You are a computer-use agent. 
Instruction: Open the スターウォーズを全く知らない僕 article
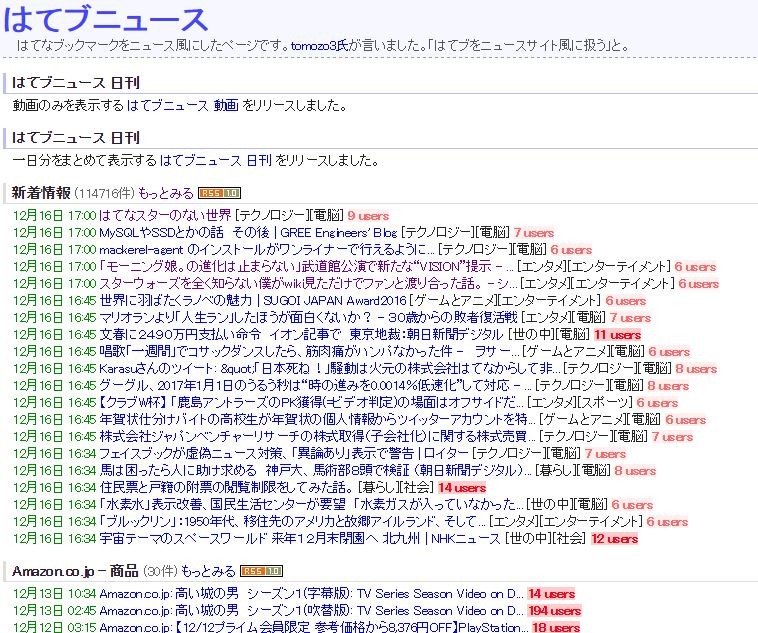tap(308, 283)
